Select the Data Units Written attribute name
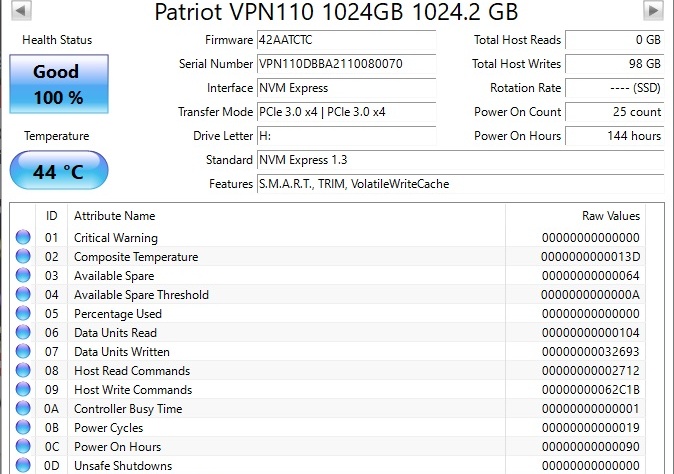The height and width of the screenshot is (474, 674). pos(122,352)
